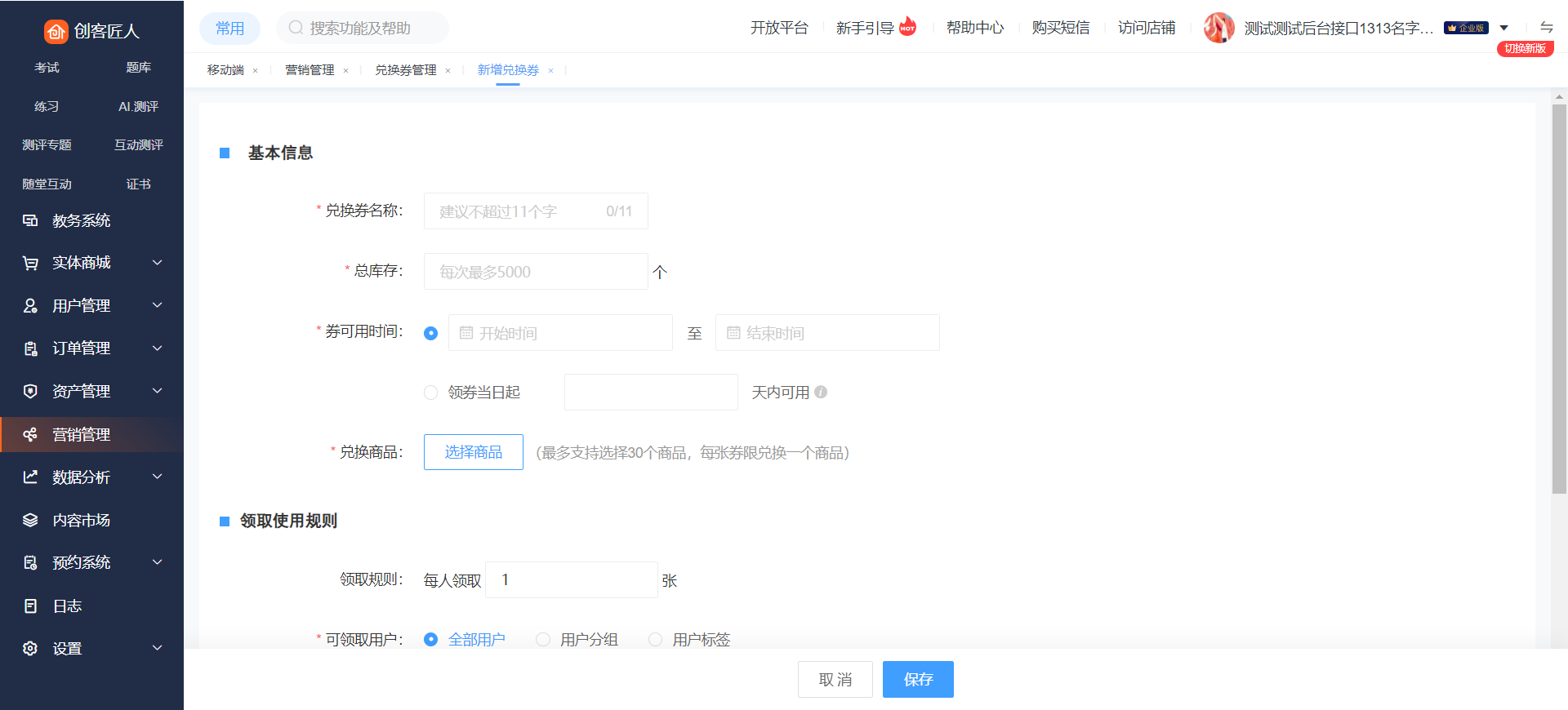Click the 内容市场 layers icon
The image size is (1568, 710).
(x=30, y=520)
